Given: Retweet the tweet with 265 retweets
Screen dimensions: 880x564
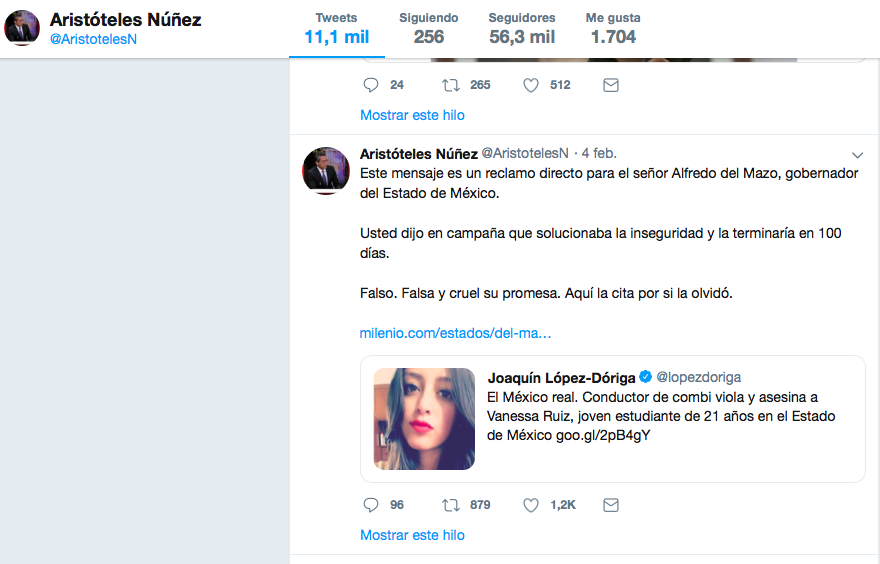Looking at the screenshot, I should click(451, 85).
